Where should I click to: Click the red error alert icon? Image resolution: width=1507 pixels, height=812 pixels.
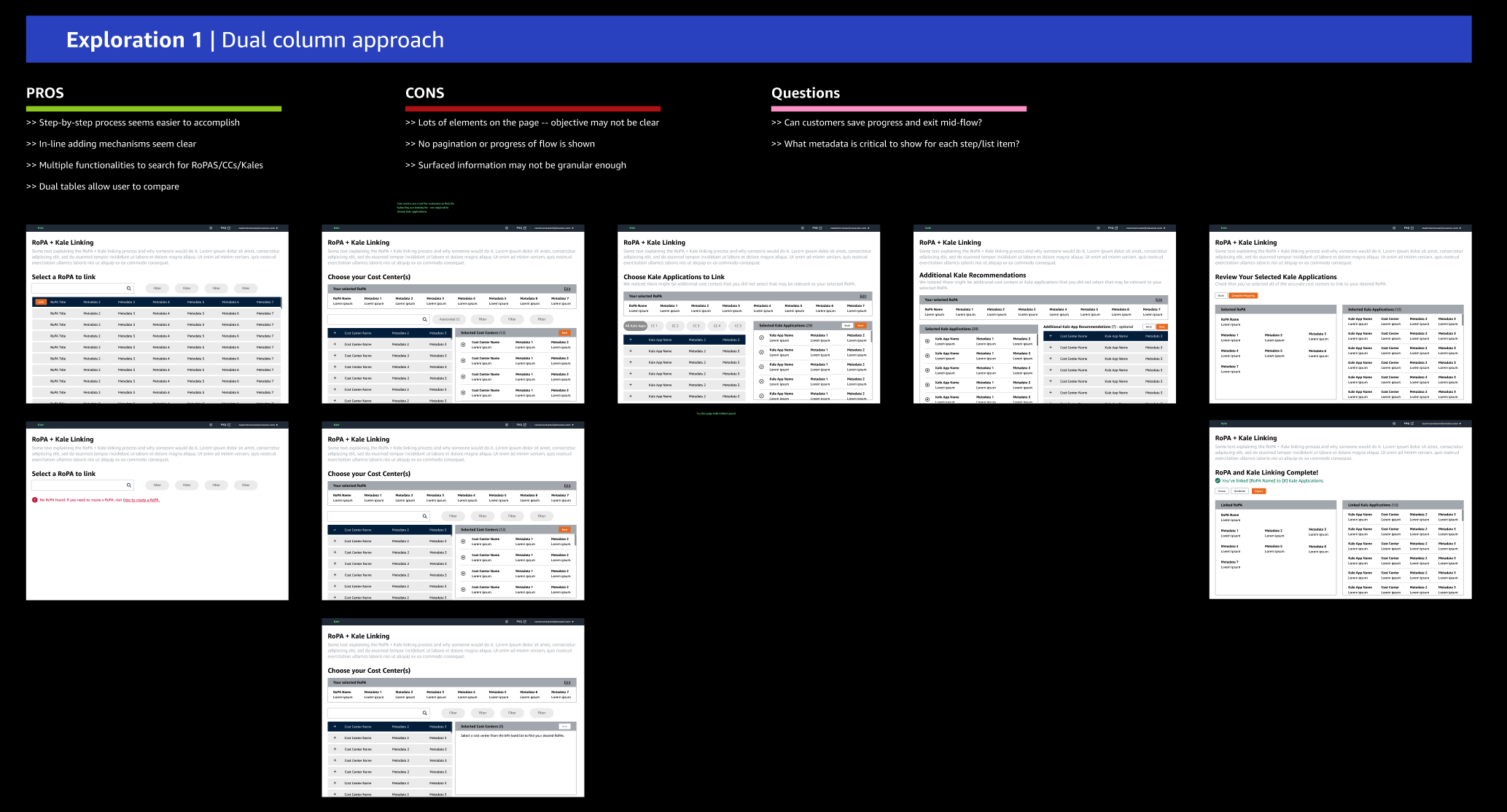click(34, 500)
